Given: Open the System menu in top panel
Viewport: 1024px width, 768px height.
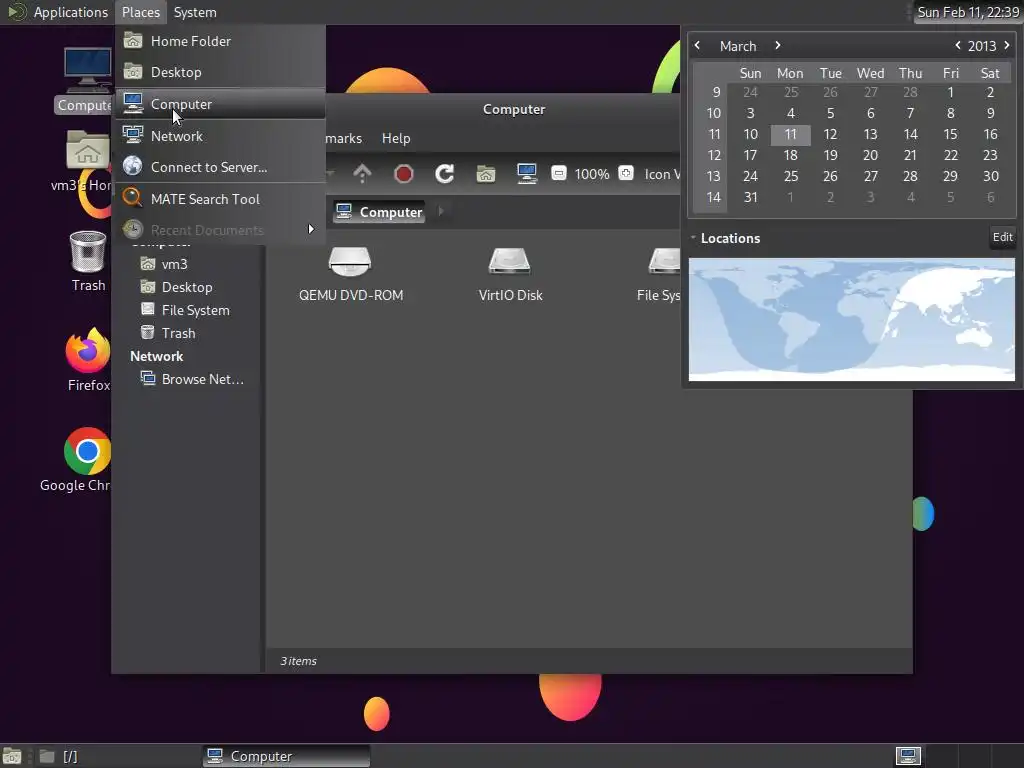Looking at the screenshot, I should (x=195, y=12).
